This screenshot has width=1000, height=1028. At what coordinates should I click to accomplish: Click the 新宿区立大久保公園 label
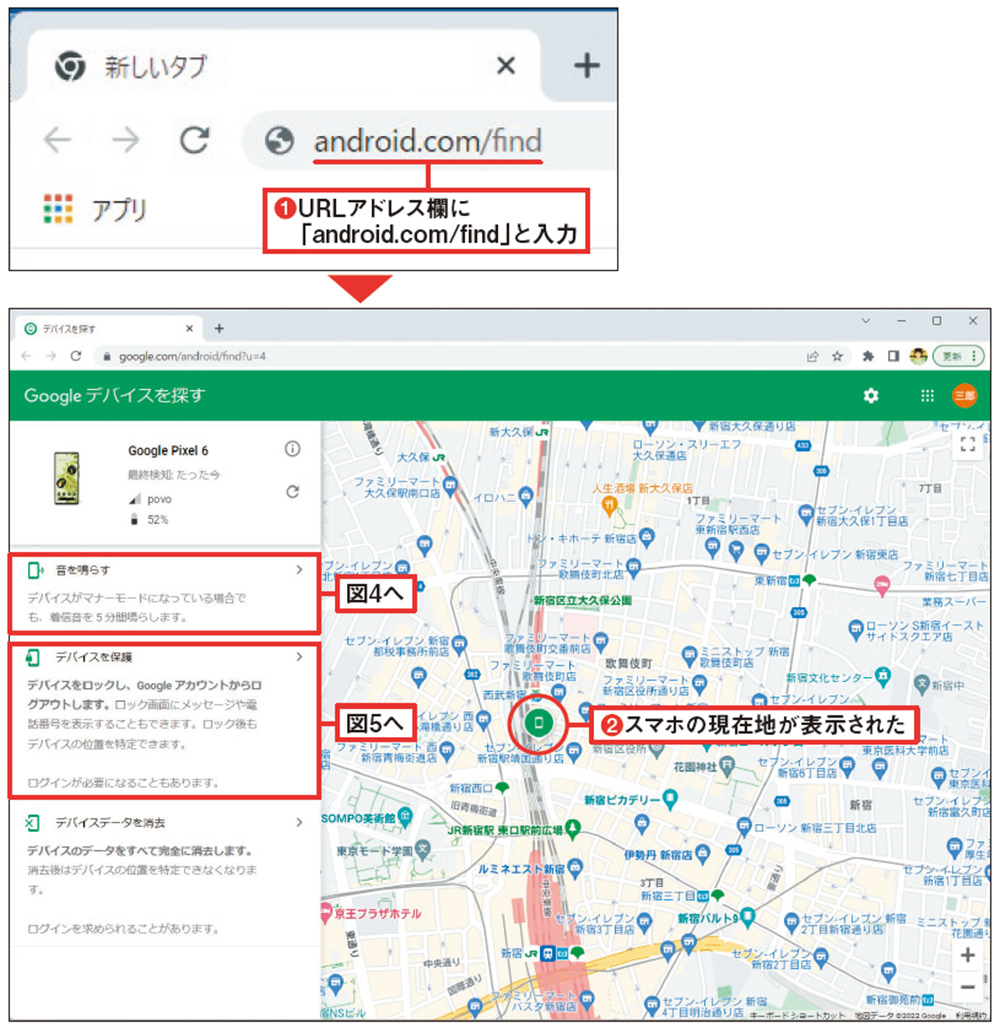(x=582, y=601)
